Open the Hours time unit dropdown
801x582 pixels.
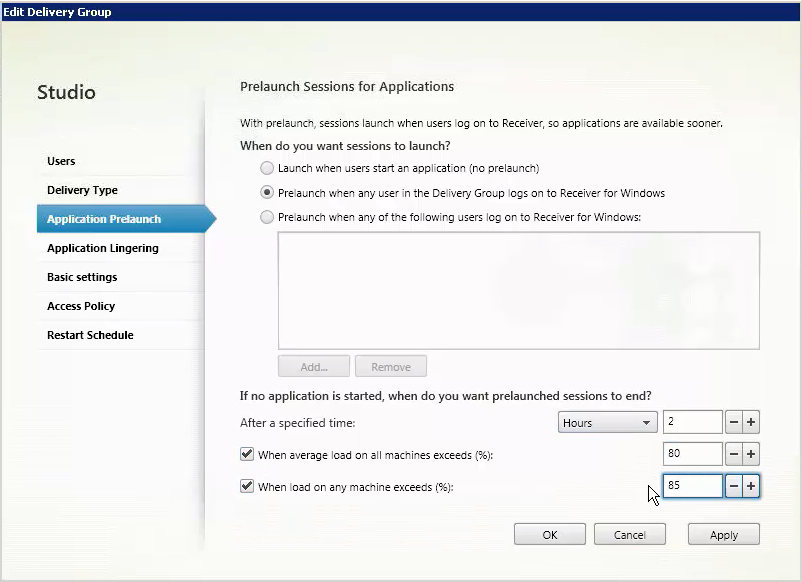point(607,423)
